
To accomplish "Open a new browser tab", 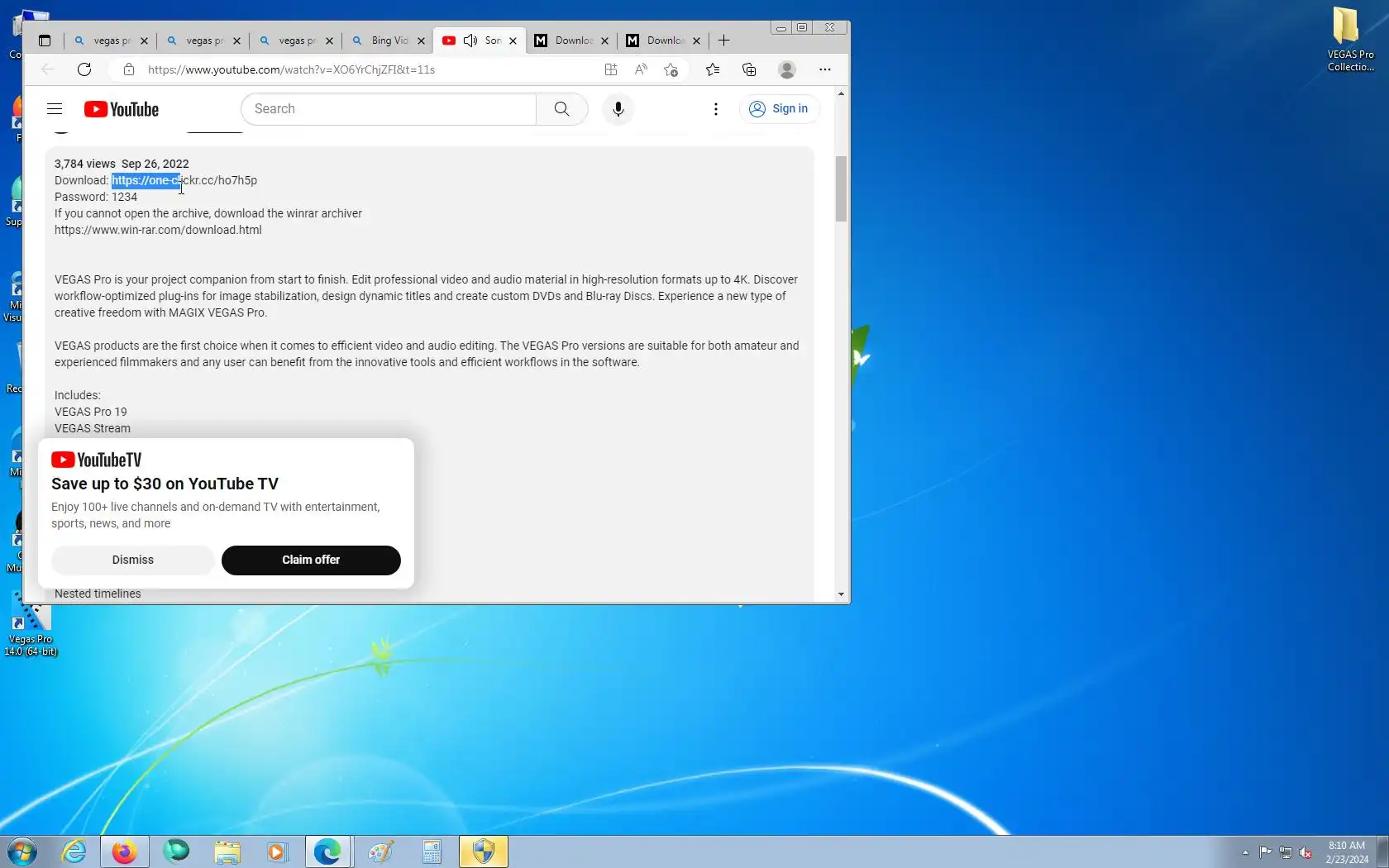I will tap(724, 41).
